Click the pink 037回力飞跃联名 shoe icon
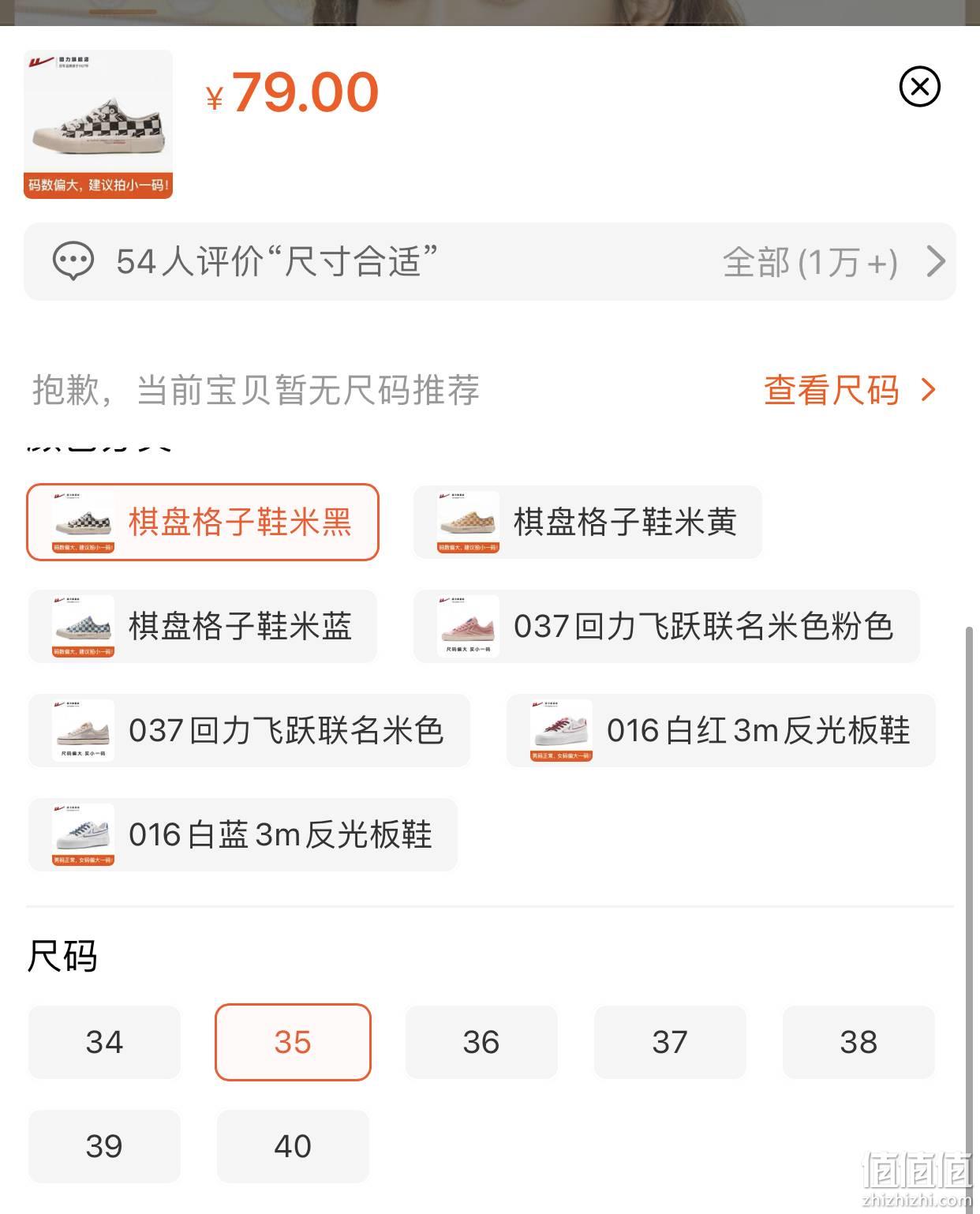Image resolution: width=980 pixels, height=1214 pixels. click(x=469, y=626)
